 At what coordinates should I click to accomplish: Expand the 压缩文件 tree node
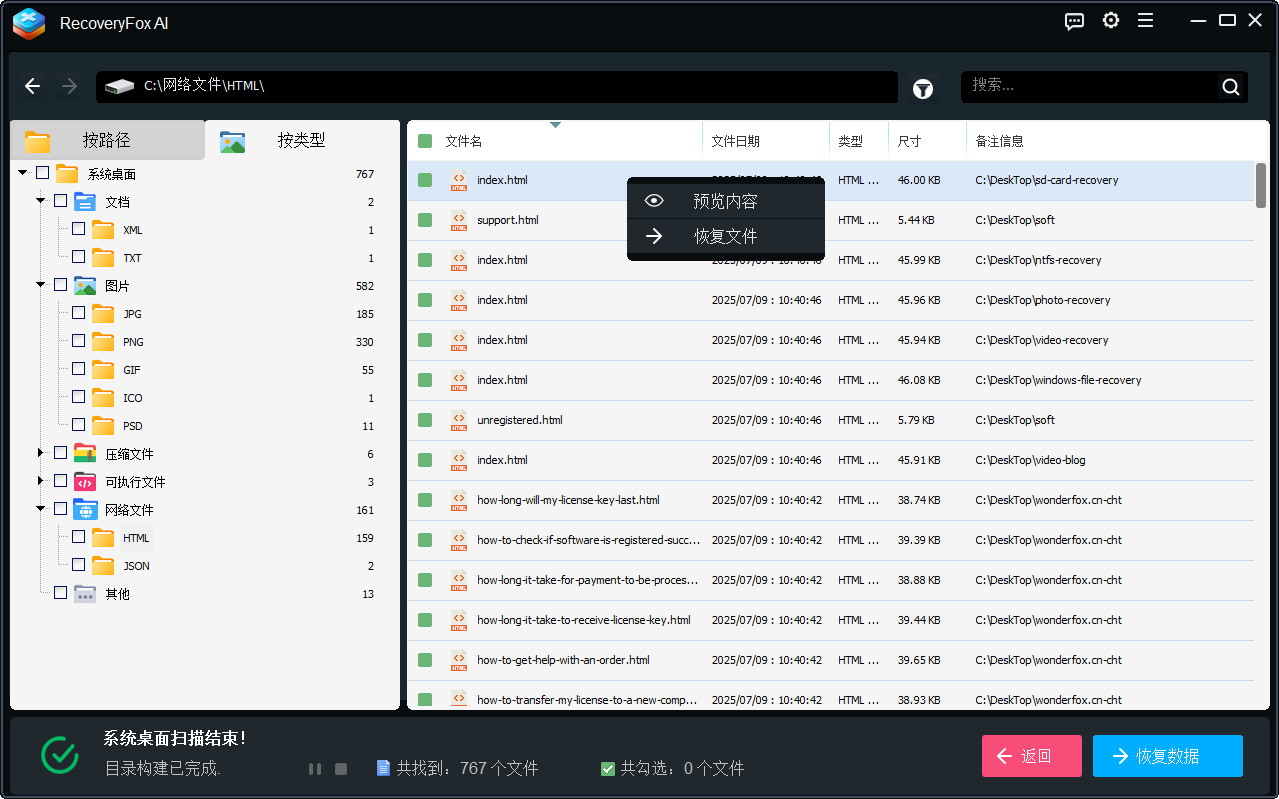(x=41, y=453)
